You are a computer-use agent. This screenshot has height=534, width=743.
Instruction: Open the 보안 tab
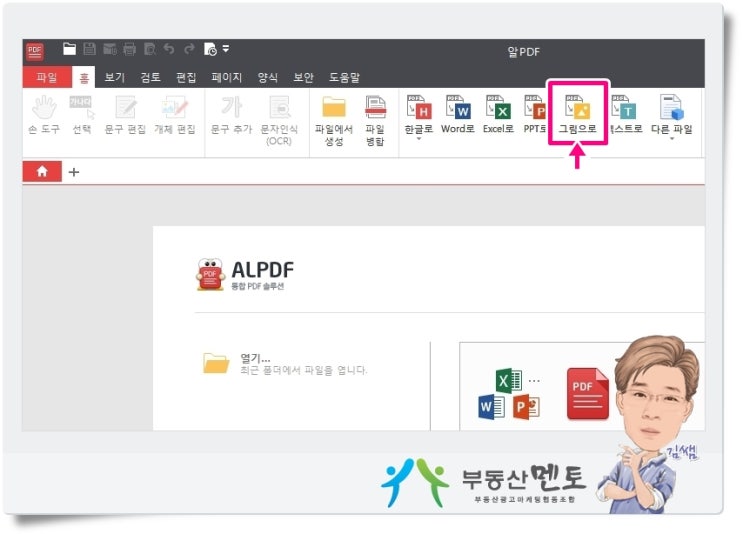coord(303,77)
